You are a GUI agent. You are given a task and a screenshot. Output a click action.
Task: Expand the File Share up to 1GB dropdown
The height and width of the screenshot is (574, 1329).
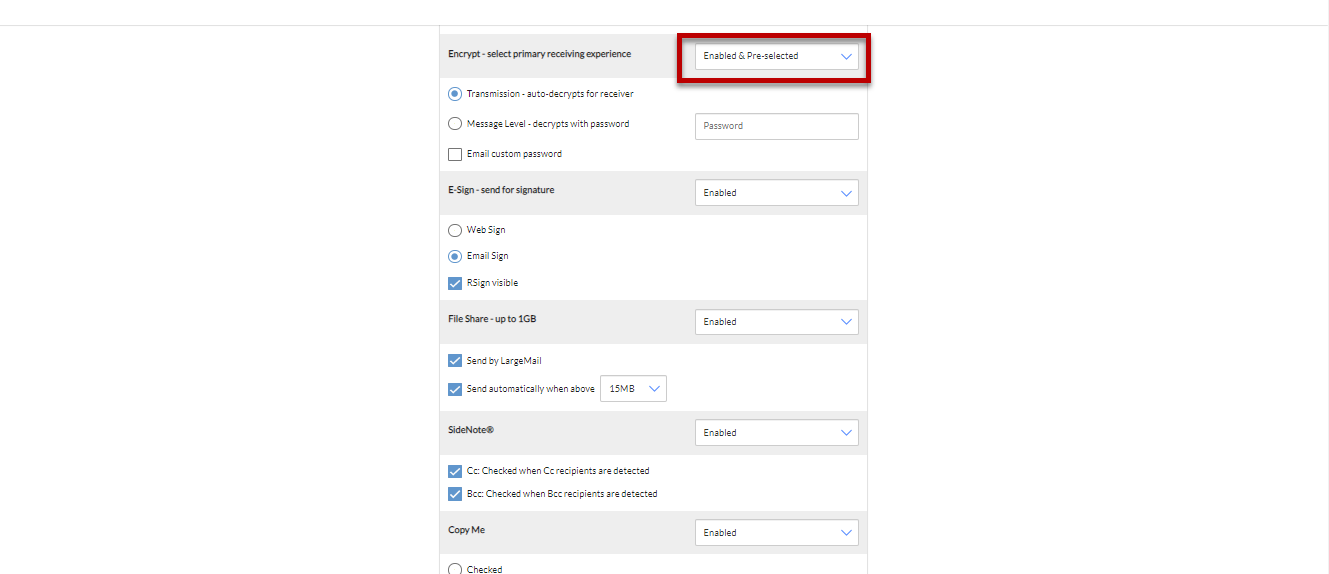776,322
